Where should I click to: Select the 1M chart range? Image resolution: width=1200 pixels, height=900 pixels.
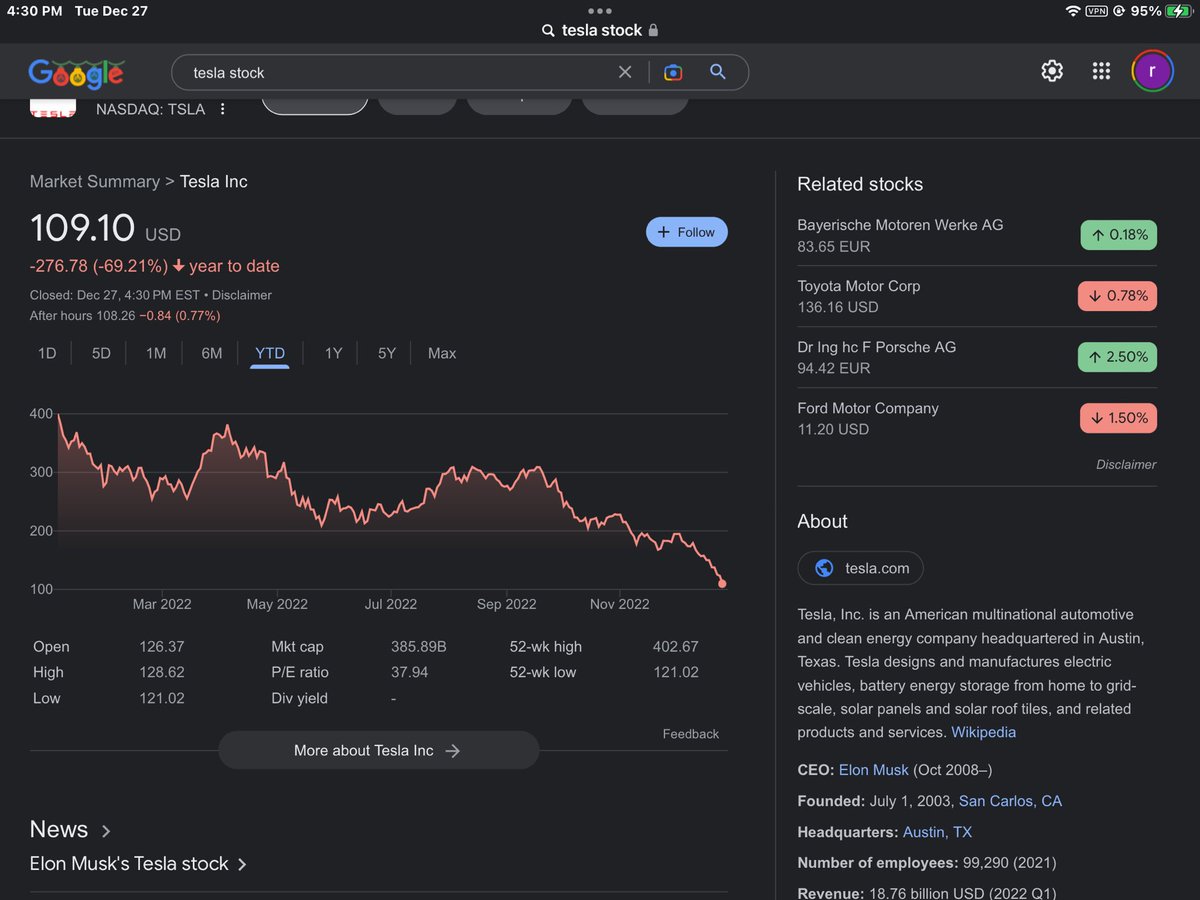[x=156, y=353]
